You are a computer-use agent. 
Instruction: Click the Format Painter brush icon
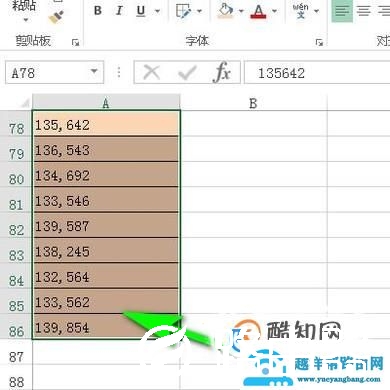pyautogui.click(x=56, y=17)
